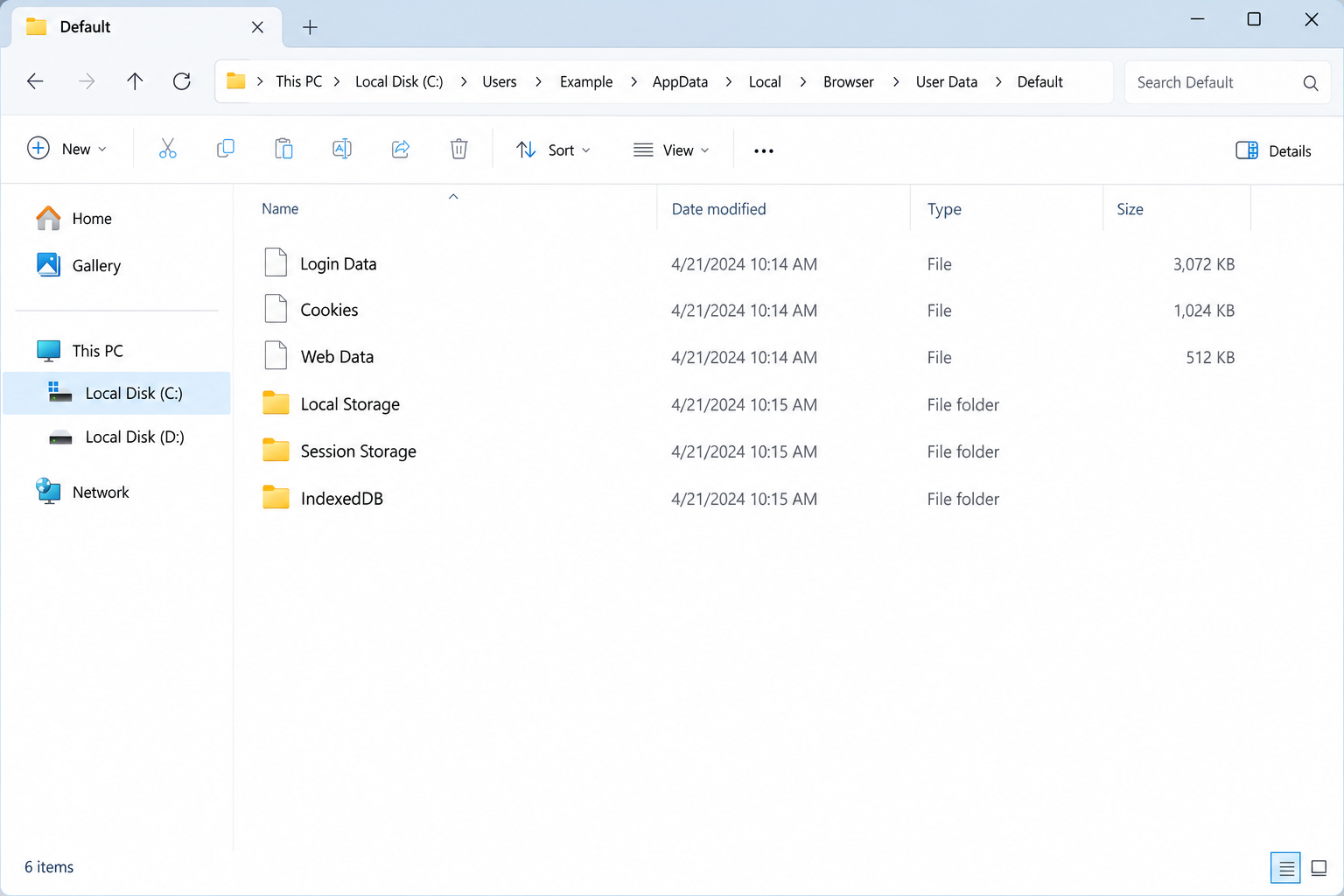The width and height of the screenshot is (1344, 896).
Task: Navigate to Browser in the address bar
Action: click(x=848, y=81)
